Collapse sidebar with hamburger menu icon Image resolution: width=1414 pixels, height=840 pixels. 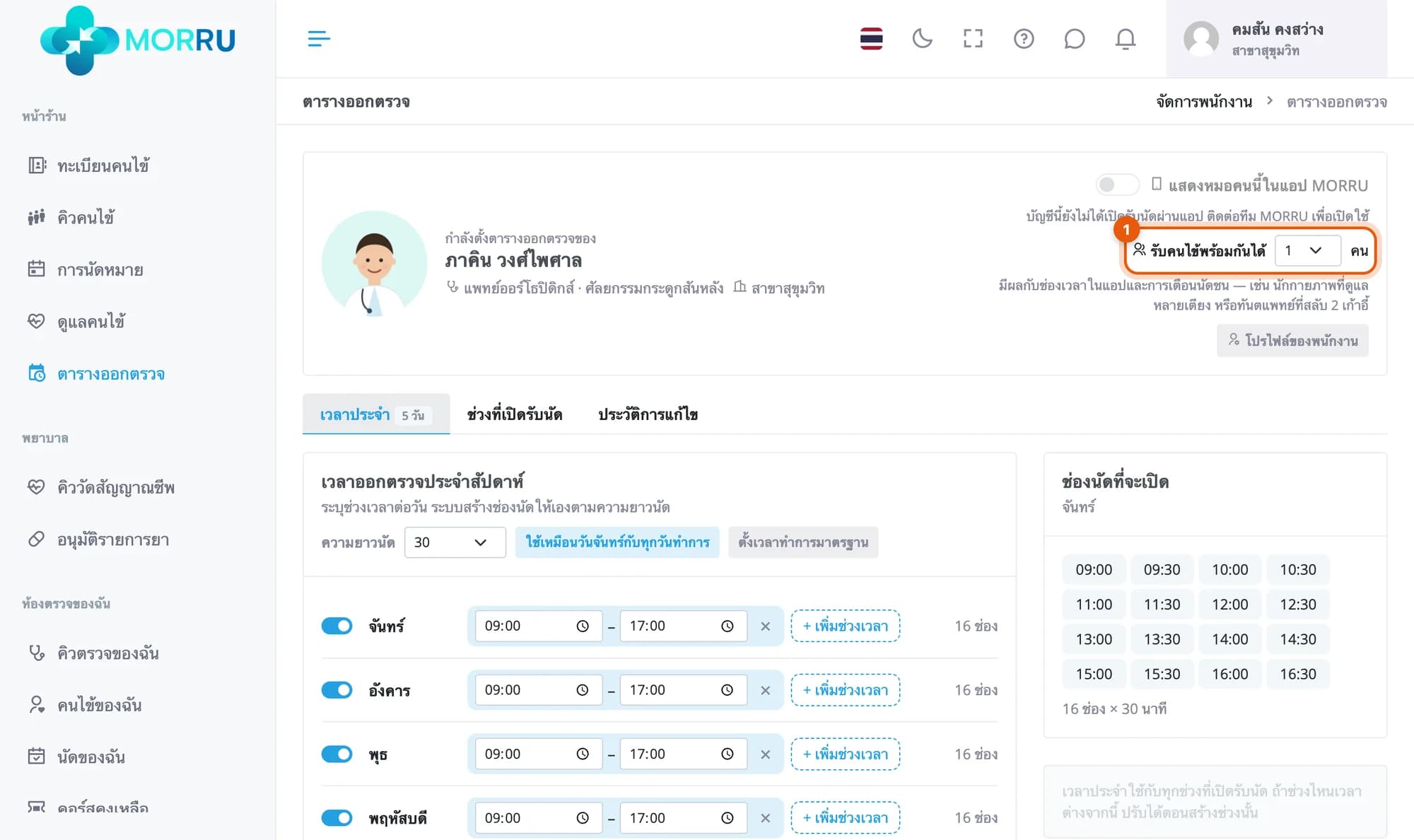point(319,39)
